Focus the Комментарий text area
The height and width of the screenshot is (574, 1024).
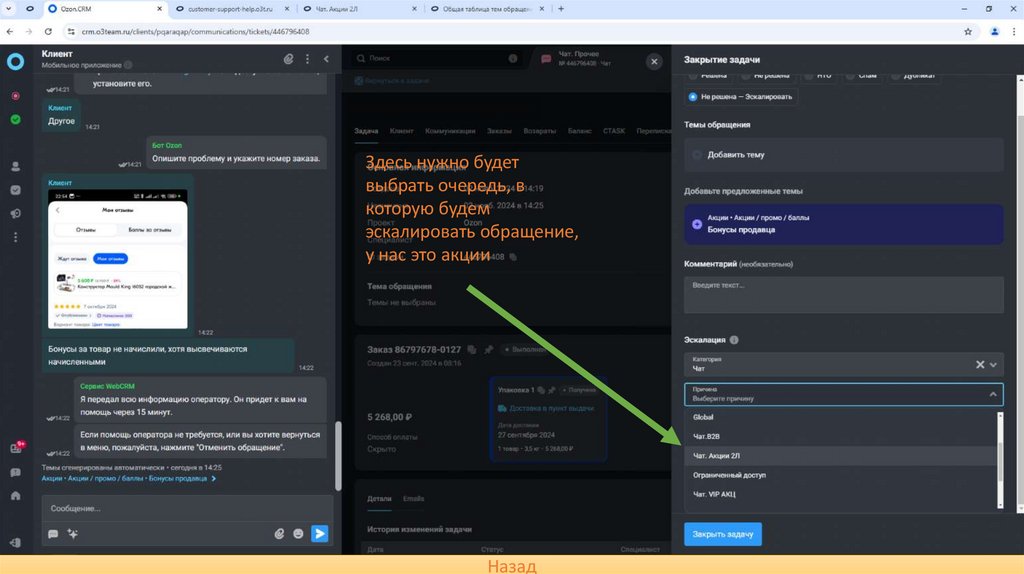point(844,295)
